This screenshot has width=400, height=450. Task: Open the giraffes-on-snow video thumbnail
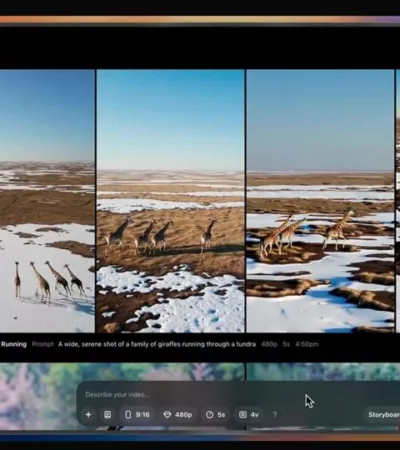click(x=47, y=201)
